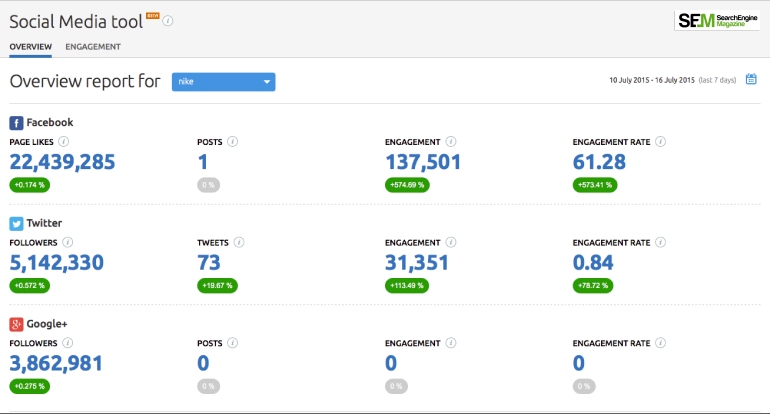Click info icon next to Social Media tool title
Screen dimensions: 770x414
[x=167, y=21]
